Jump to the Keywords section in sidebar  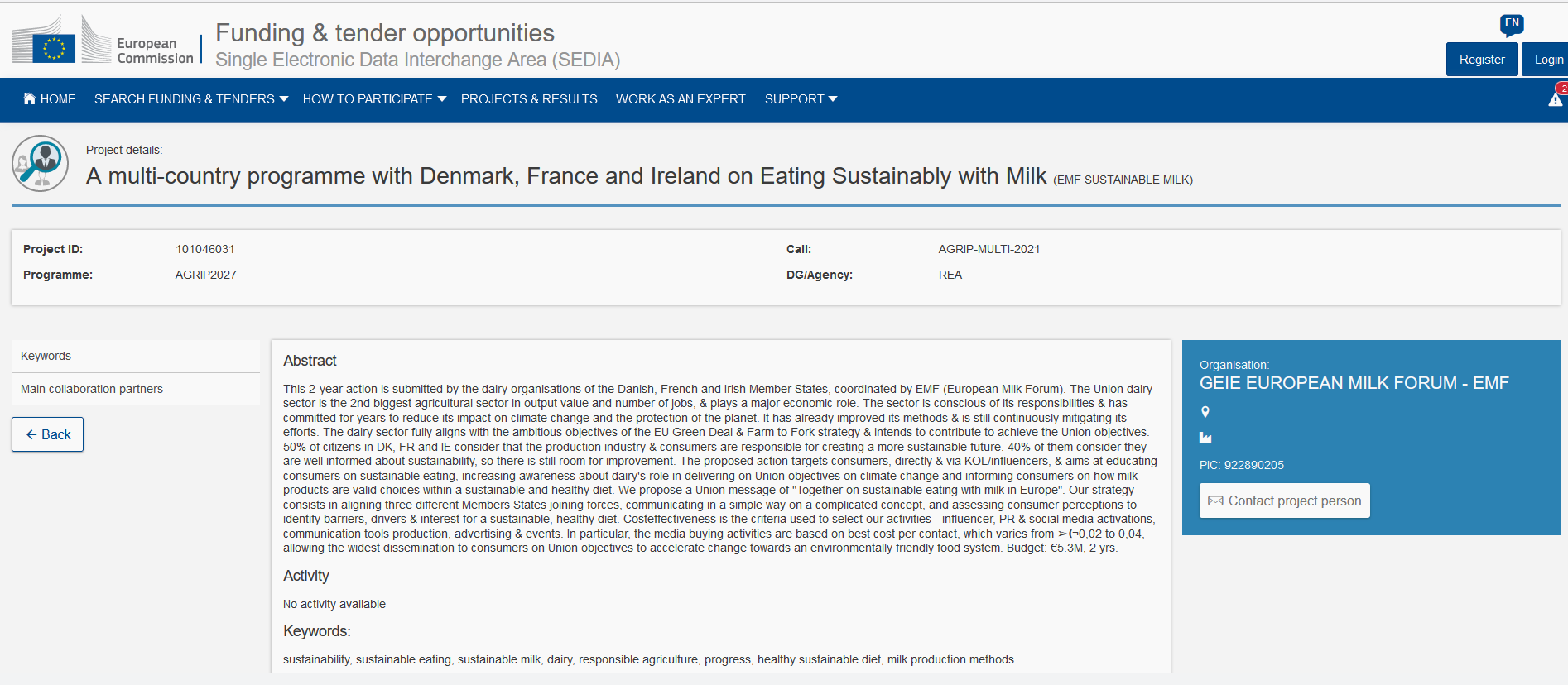click(46, 356)
